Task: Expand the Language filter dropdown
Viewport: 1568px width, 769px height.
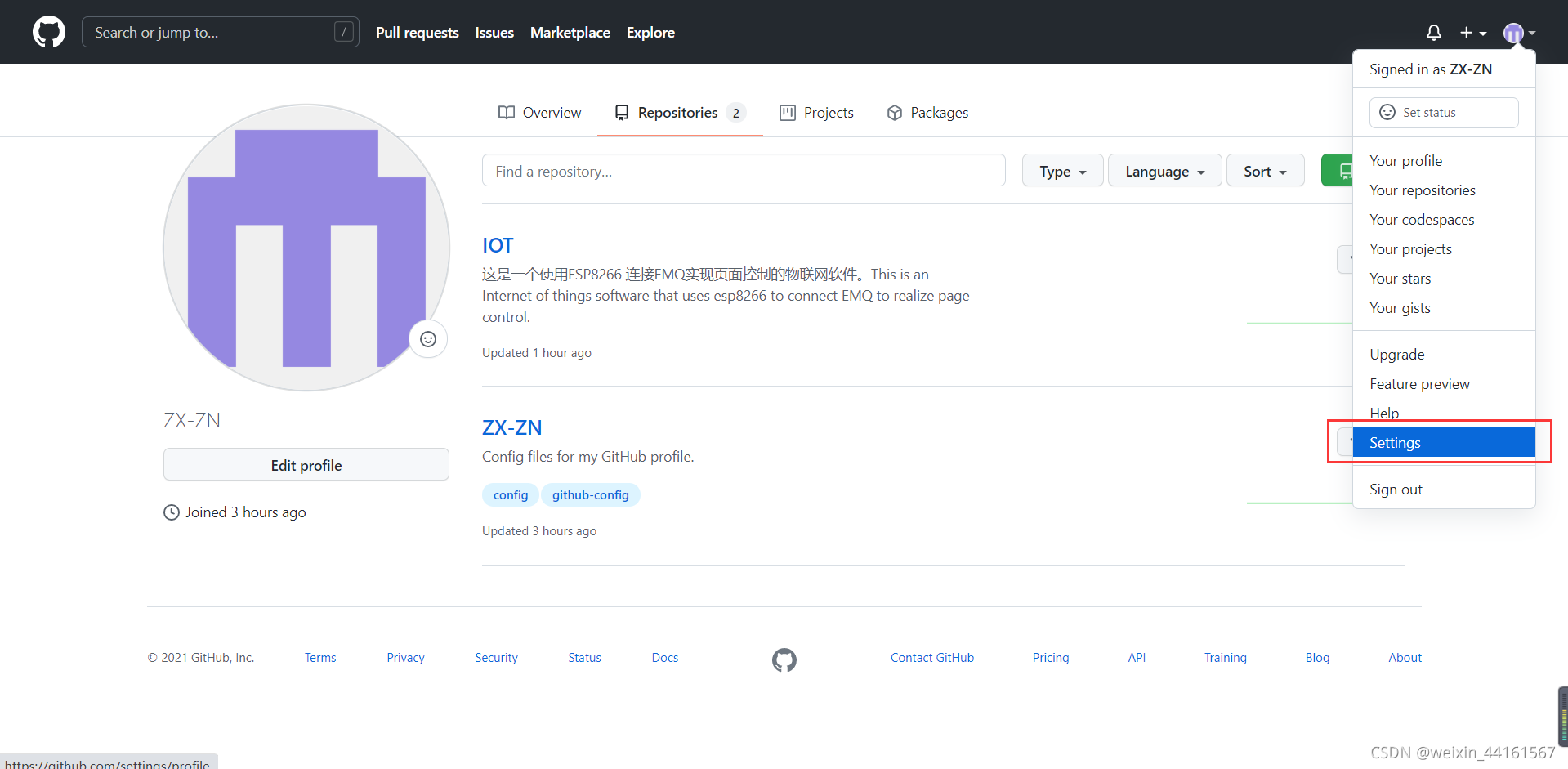Action: point(1165,170)
